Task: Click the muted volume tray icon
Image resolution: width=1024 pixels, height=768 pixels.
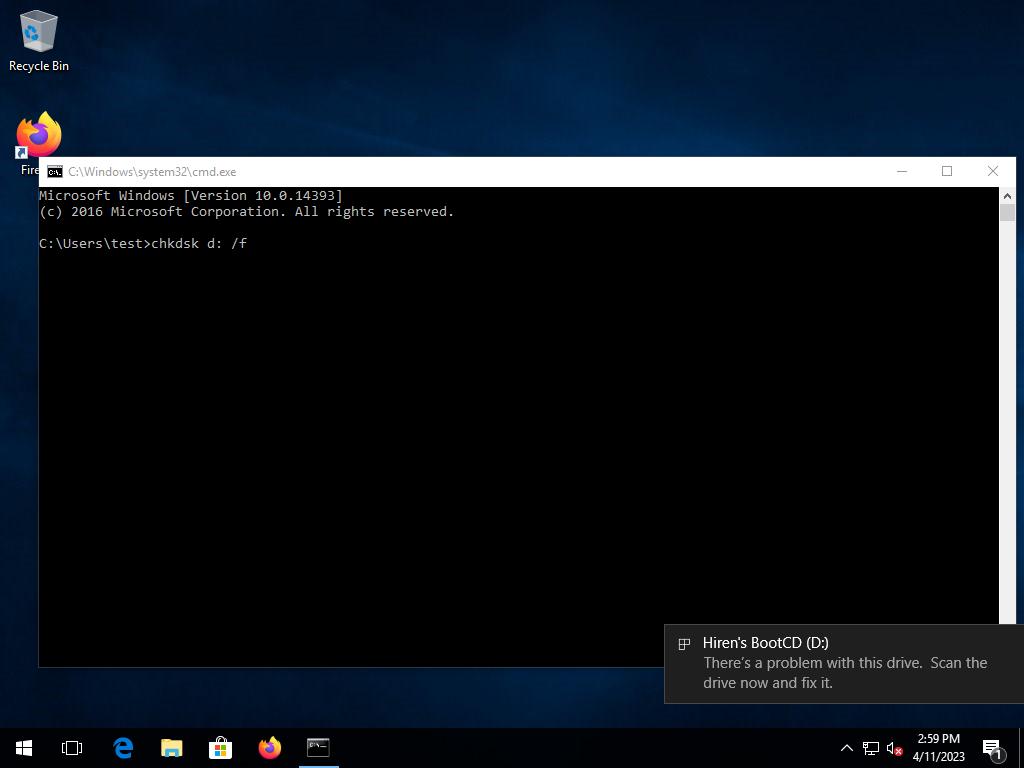Action: click(895, 748)
